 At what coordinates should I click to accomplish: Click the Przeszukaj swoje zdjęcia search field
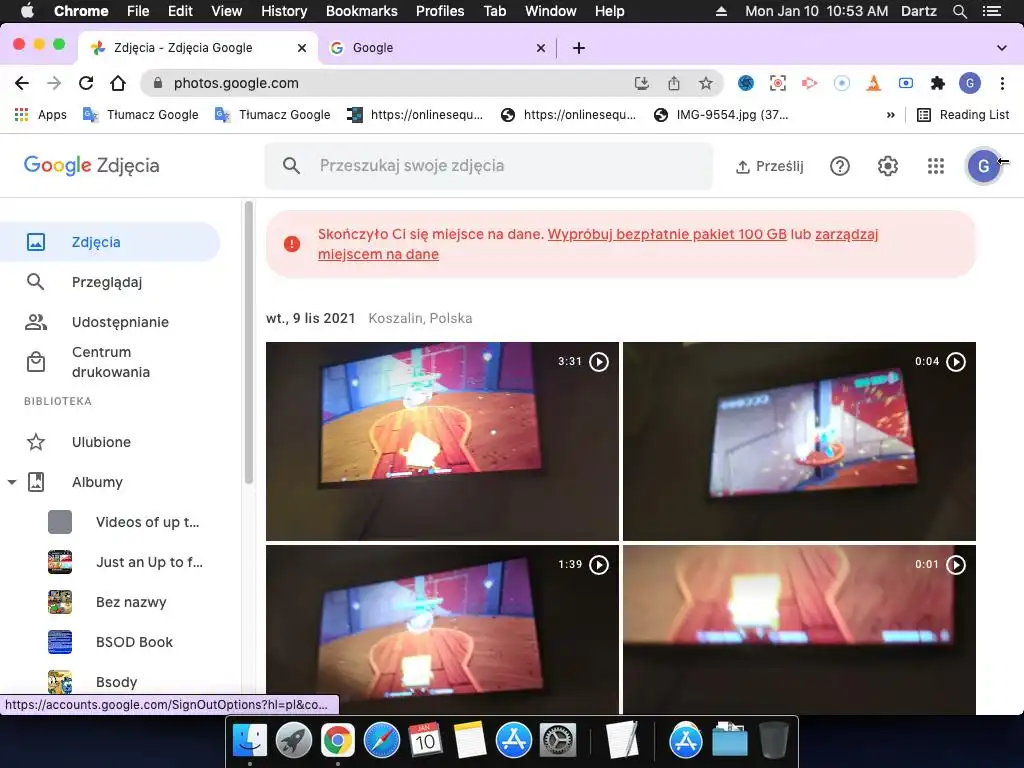tap(488, 166)
